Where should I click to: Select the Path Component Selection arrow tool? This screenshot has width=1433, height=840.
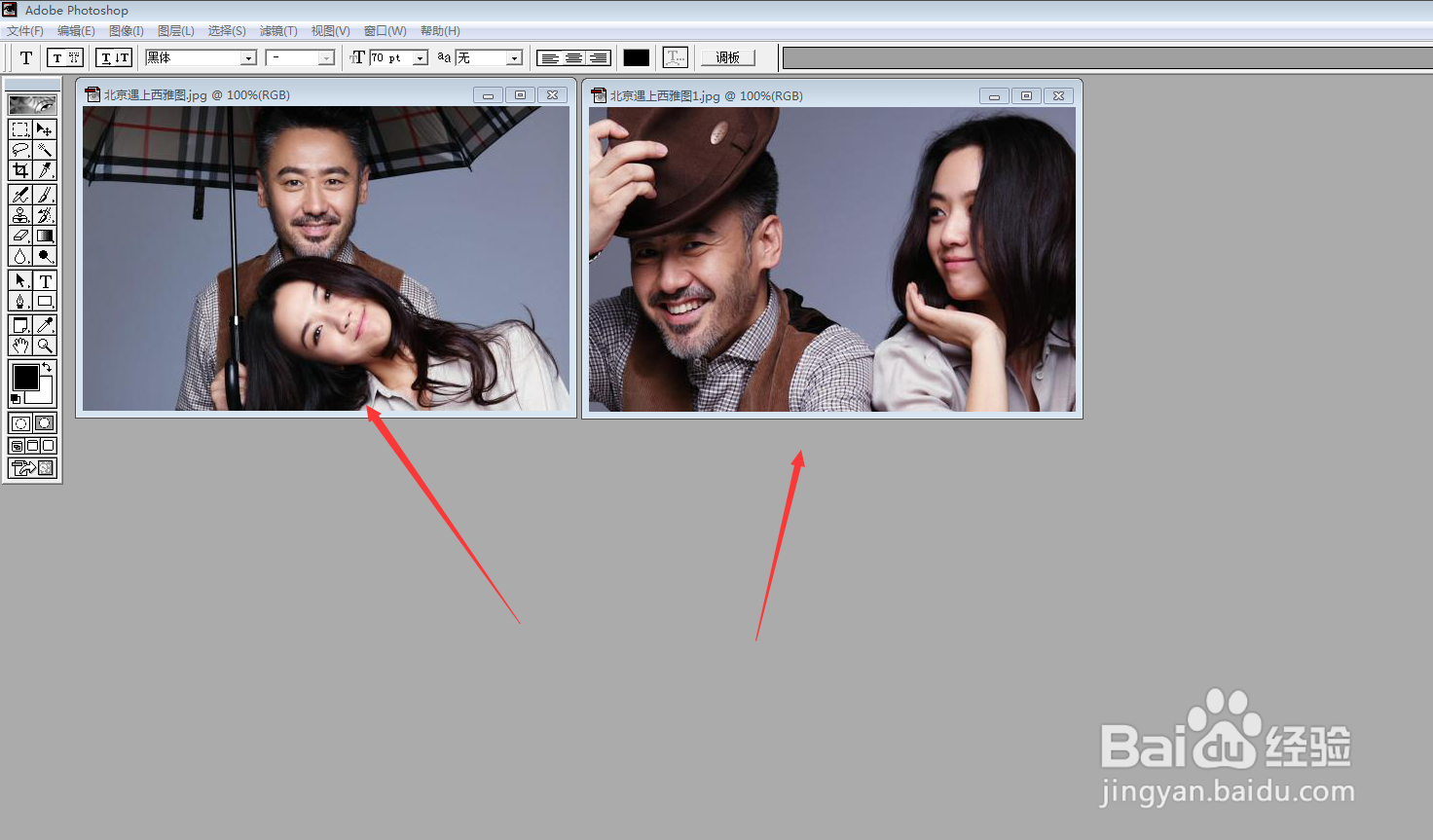(x=20, y=280)
